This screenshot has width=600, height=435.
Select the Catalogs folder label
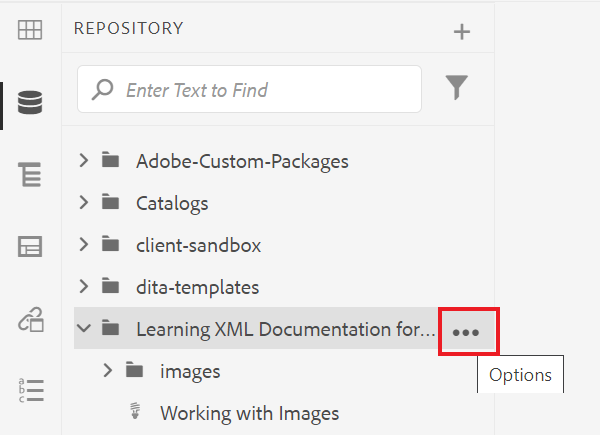coord(172,203)
